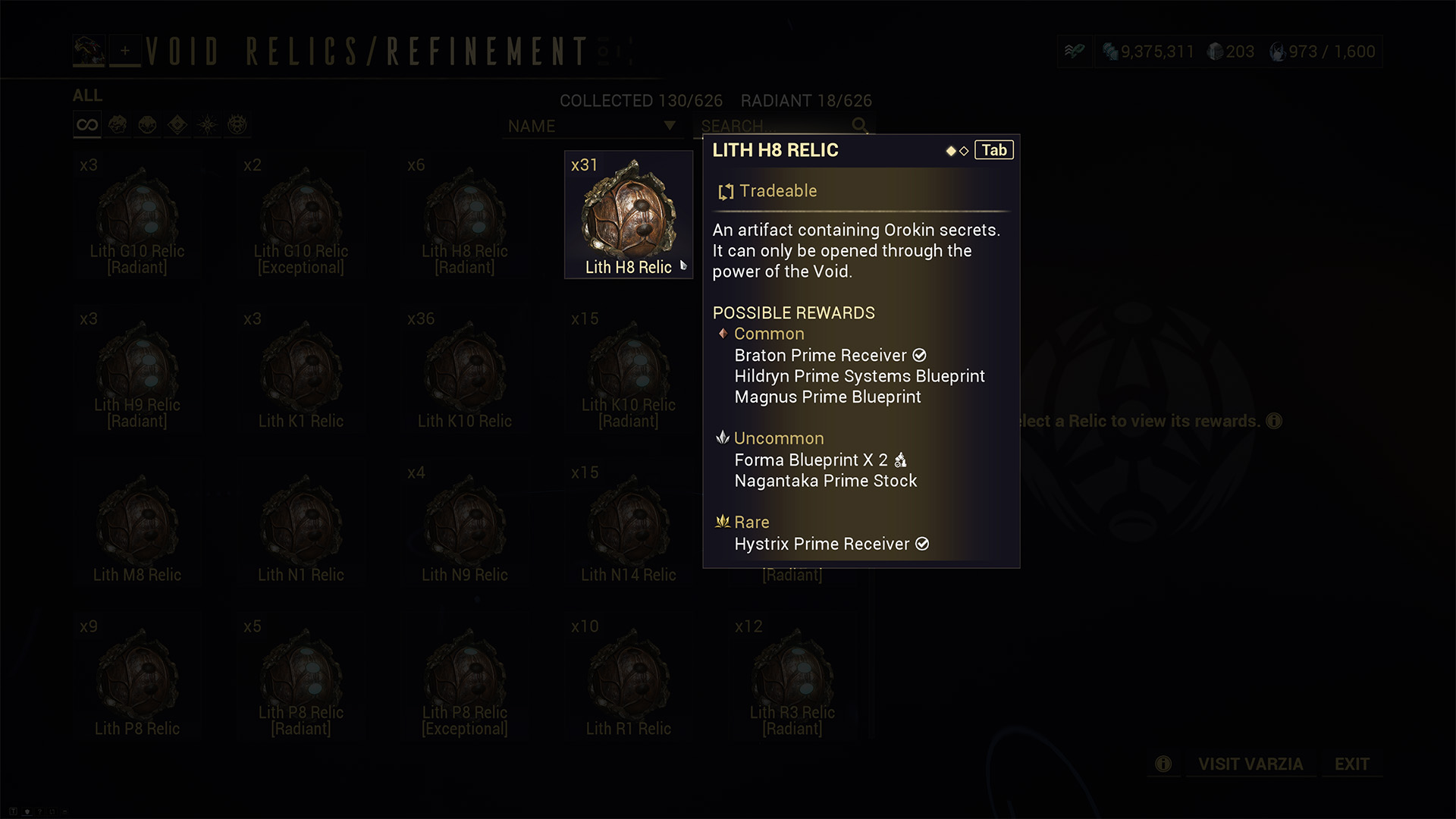Click the search magnifier icon
The image size is (1456, 819).
click(859, 126)
